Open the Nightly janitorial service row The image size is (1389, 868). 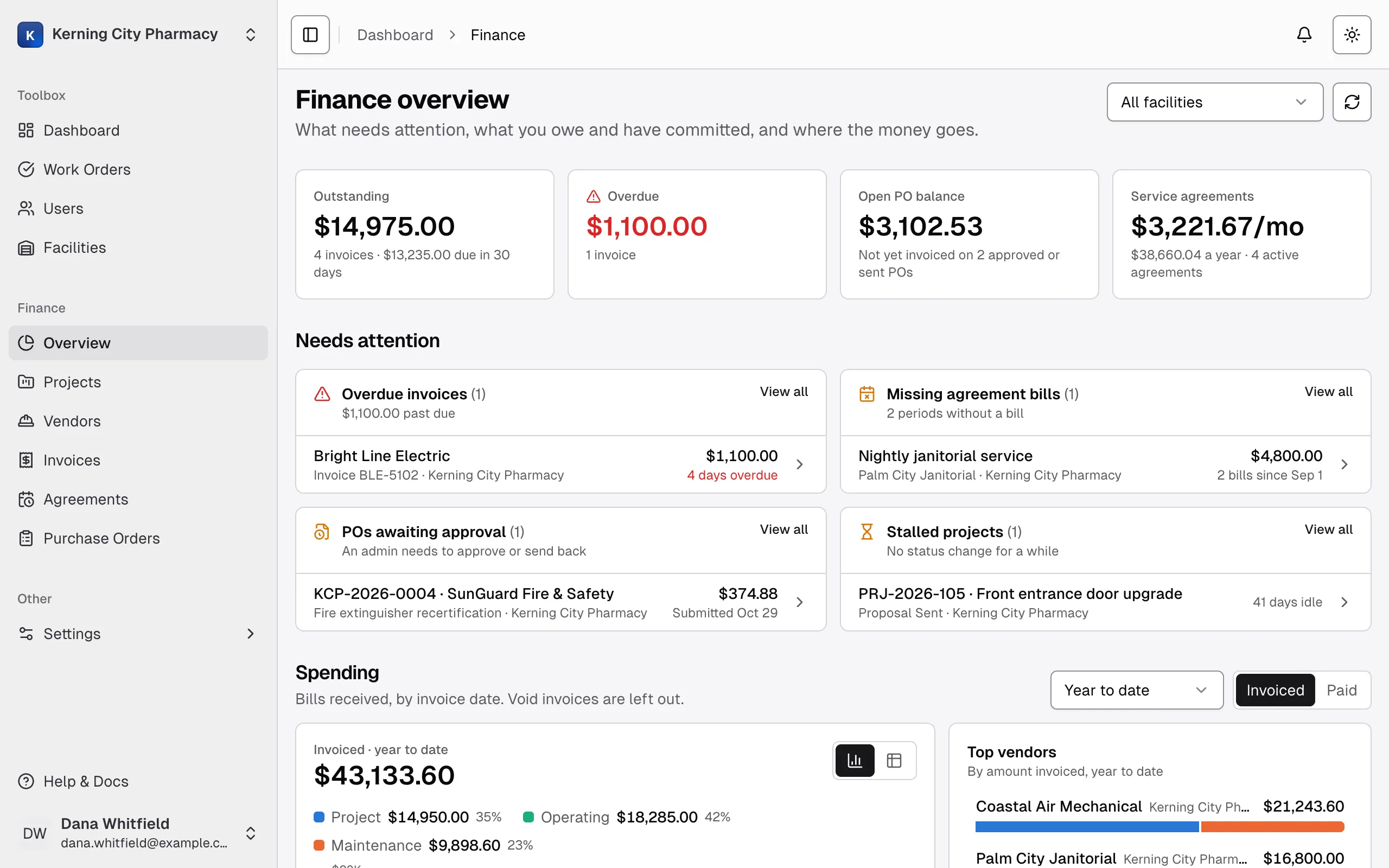point(1105,464)
